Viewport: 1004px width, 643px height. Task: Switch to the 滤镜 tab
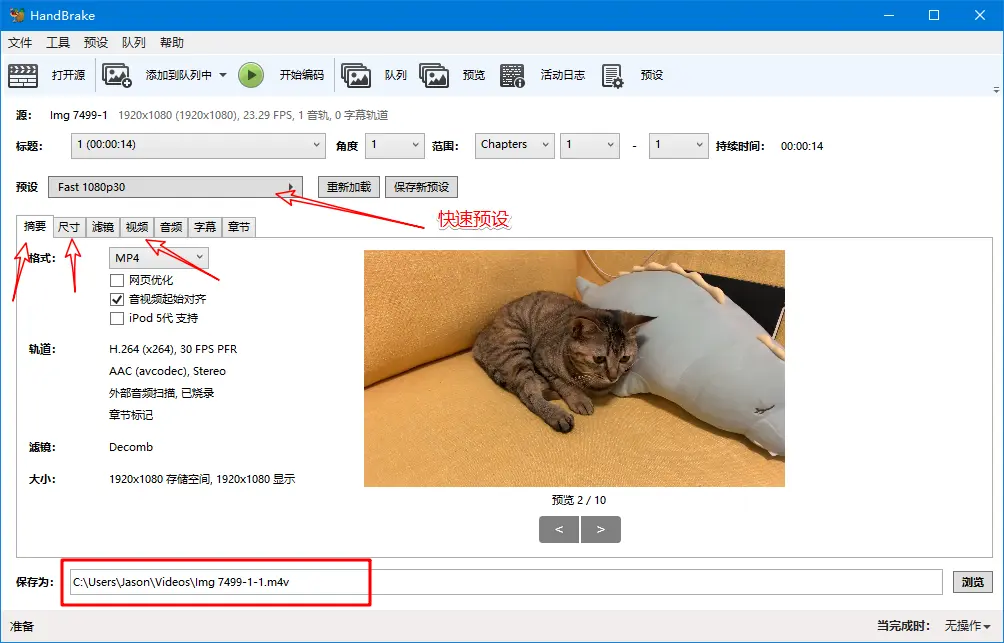(x=103, y=227)
